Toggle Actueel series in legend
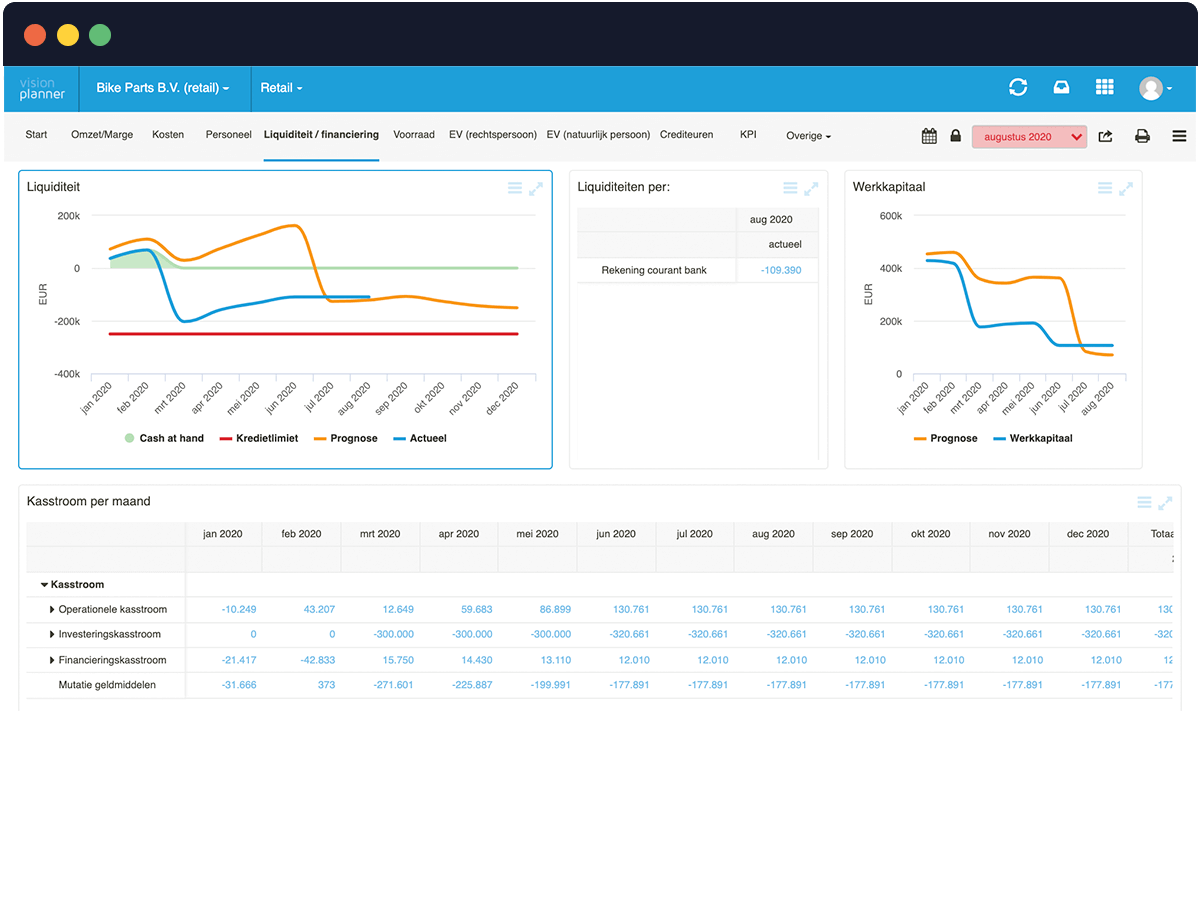The height and width of the screenshot is (900, 1200). point(420,438)
